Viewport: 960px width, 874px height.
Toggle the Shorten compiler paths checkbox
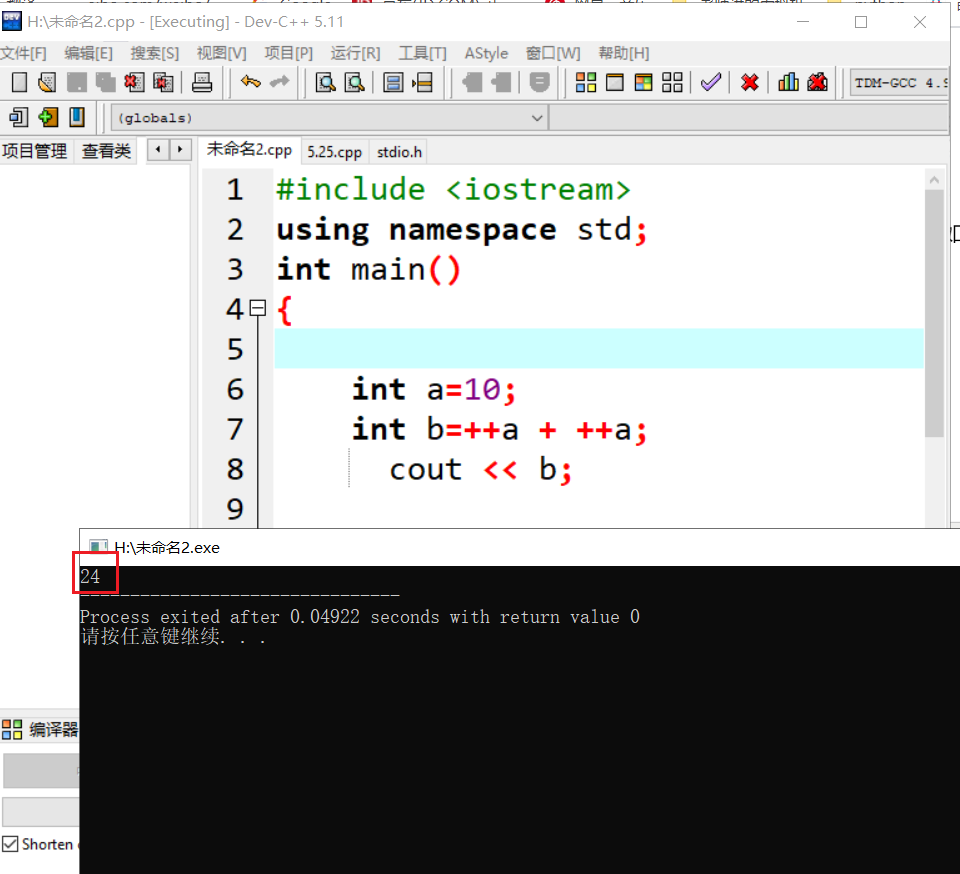[x=10, y=844]
